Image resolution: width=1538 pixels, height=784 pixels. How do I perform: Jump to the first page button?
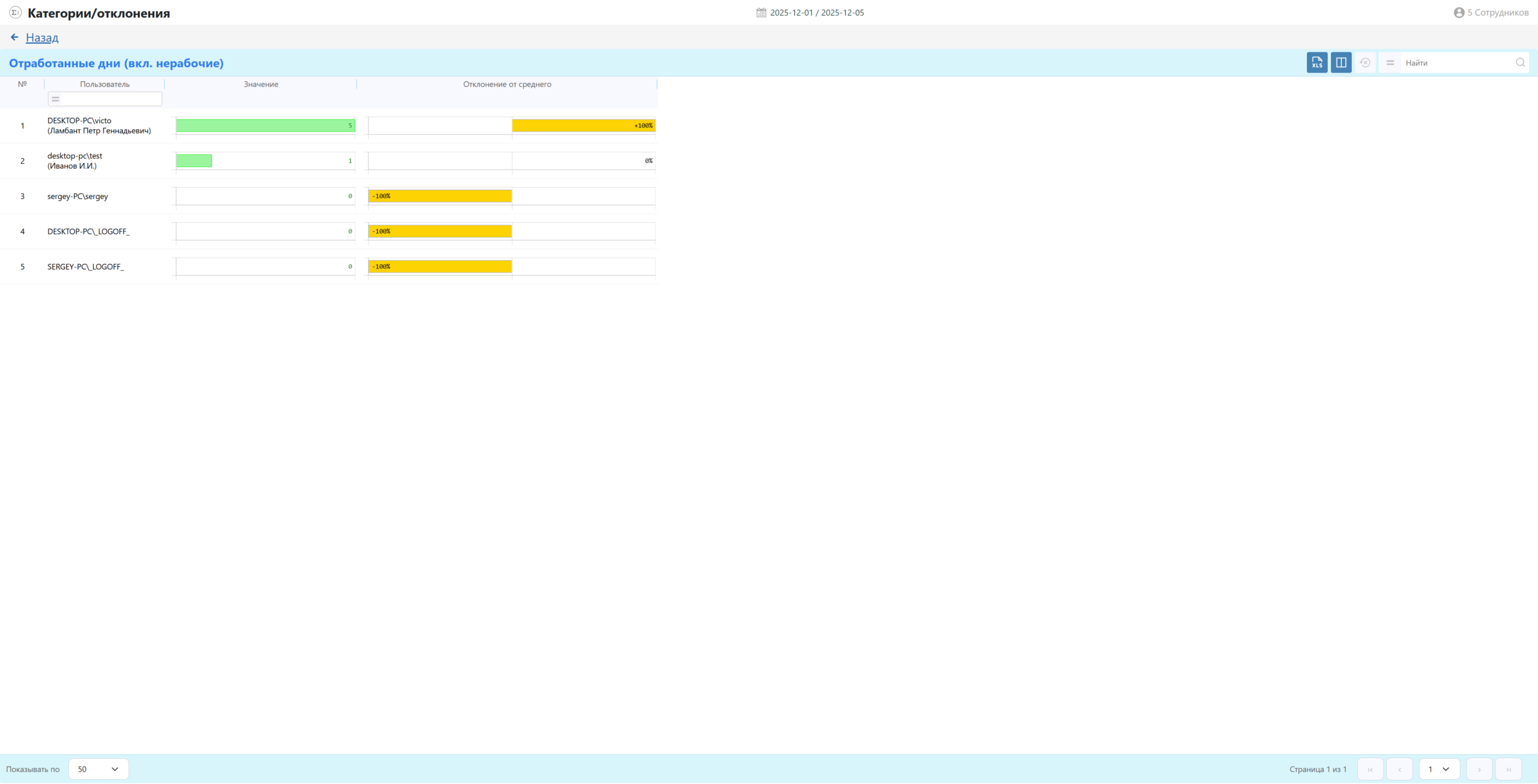click(x=1370, y=769)
